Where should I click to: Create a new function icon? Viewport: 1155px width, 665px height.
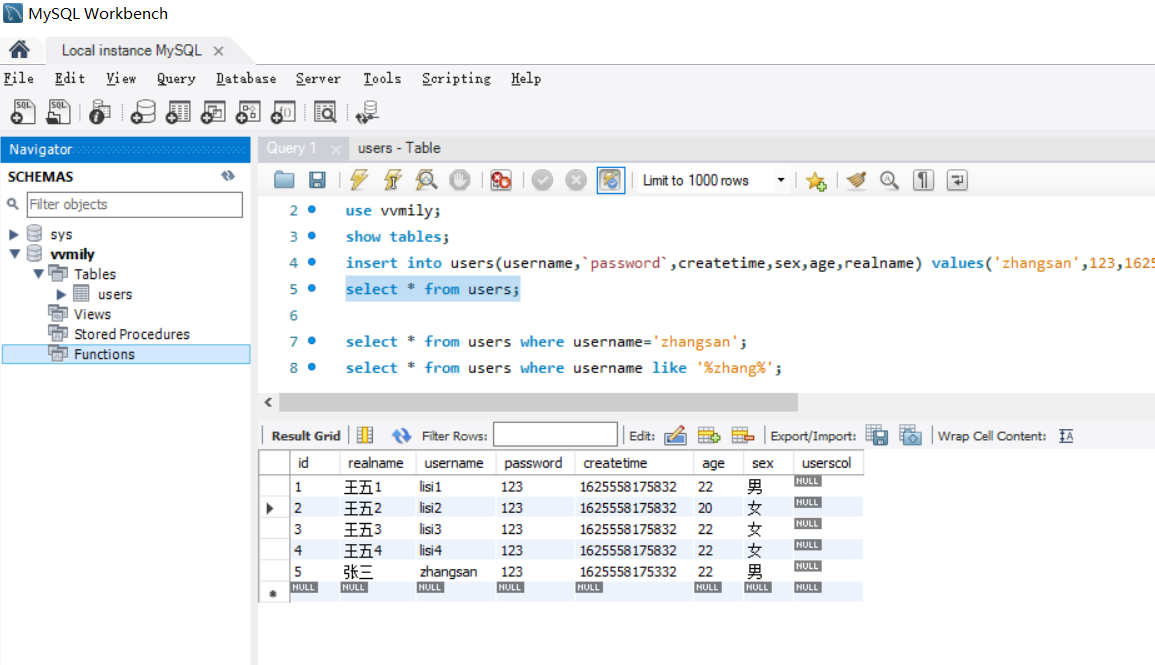point(283,112)
